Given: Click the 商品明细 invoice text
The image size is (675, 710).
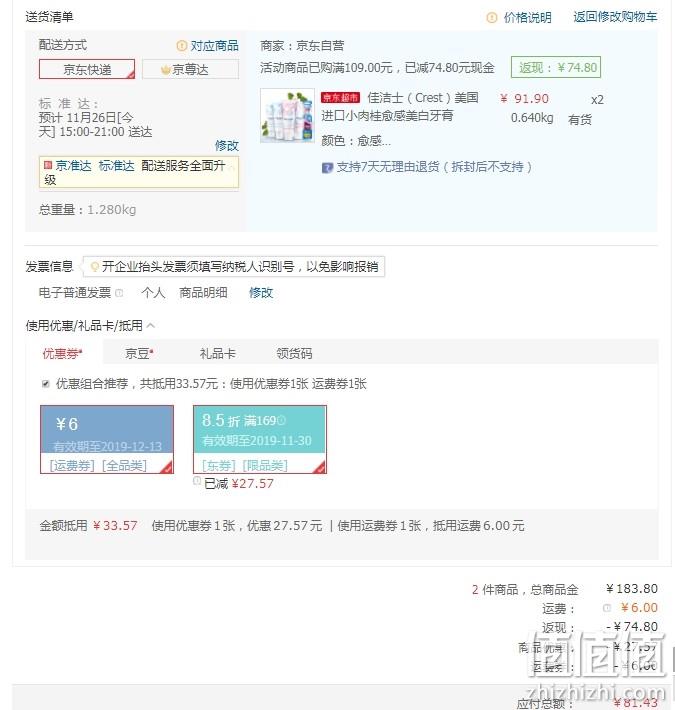Looking at the screenshot, I should click(203, 293).
